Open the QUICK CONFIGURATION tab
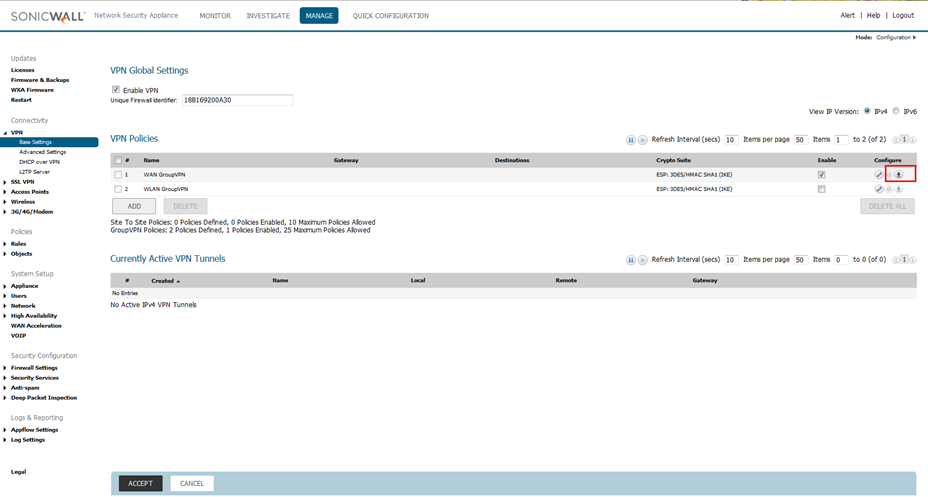Screen dimensions: 928x497 tap(390, 16)
